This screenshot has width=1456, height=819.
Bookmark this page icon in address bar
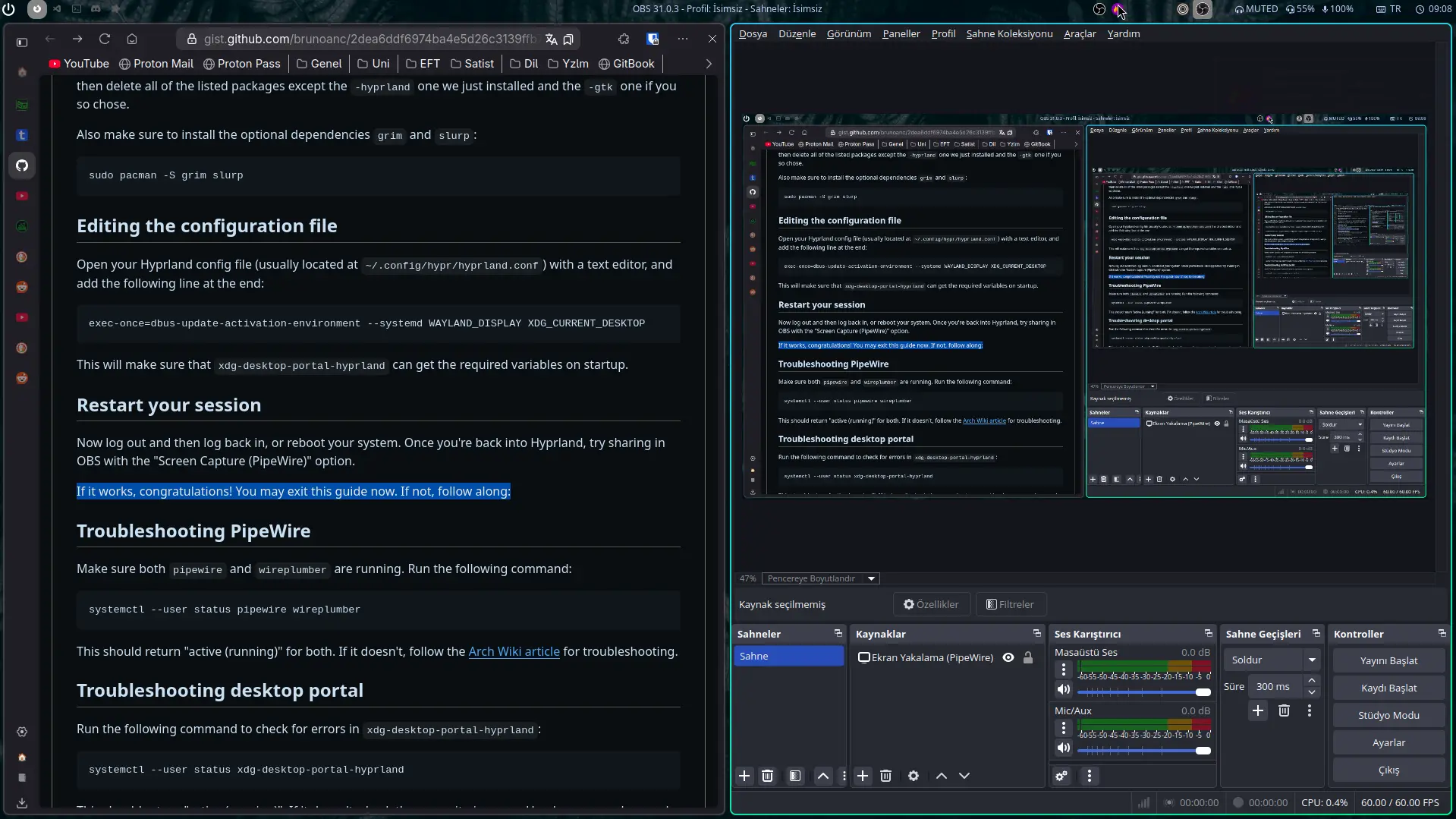pyautogui.click(x=568, y=39)
